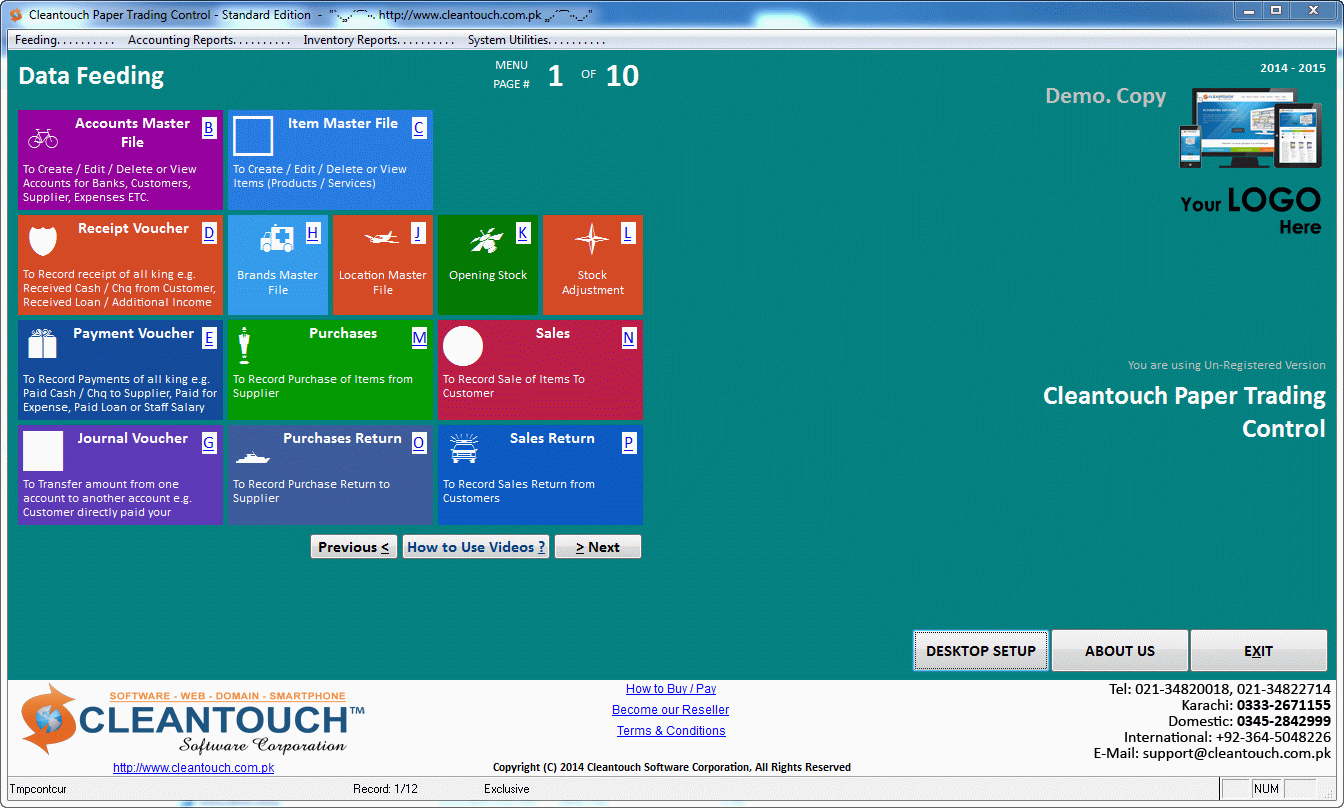Click the airplane icon on Location Master File

click(381, 239)
